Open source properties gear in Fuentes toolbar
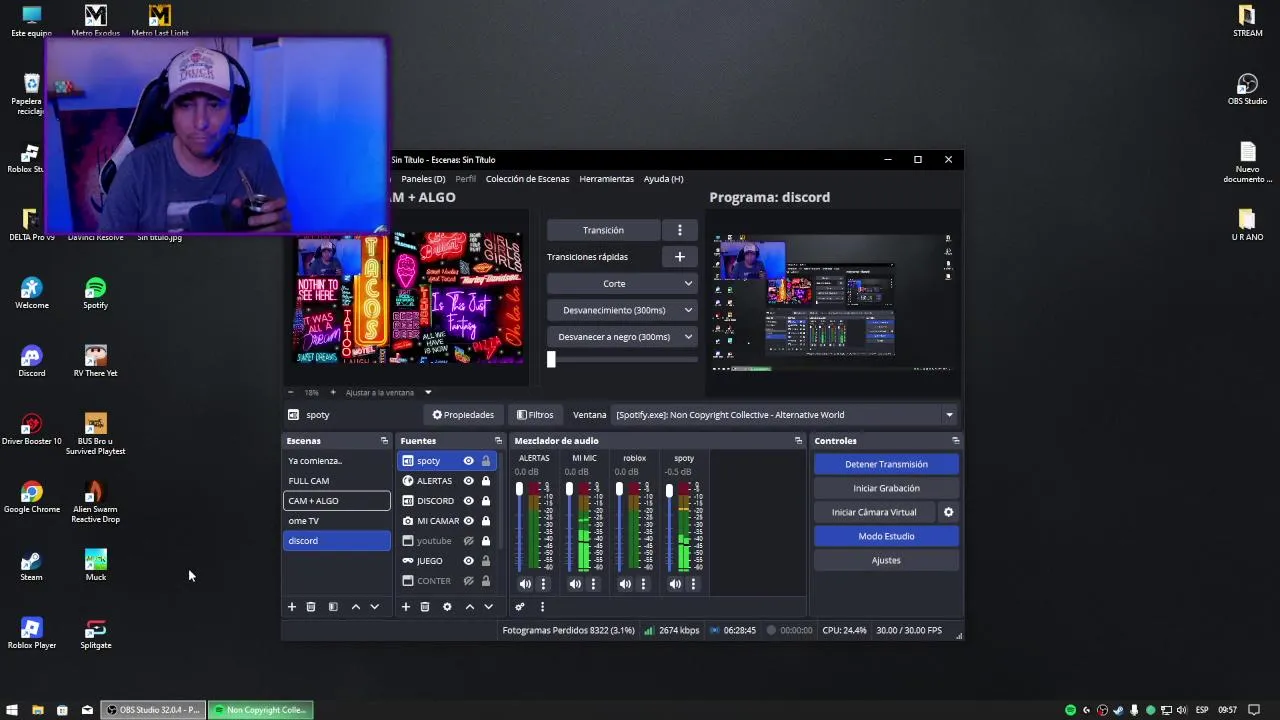The height and width of the screenshot is (720, 1280). coord(447,607)
